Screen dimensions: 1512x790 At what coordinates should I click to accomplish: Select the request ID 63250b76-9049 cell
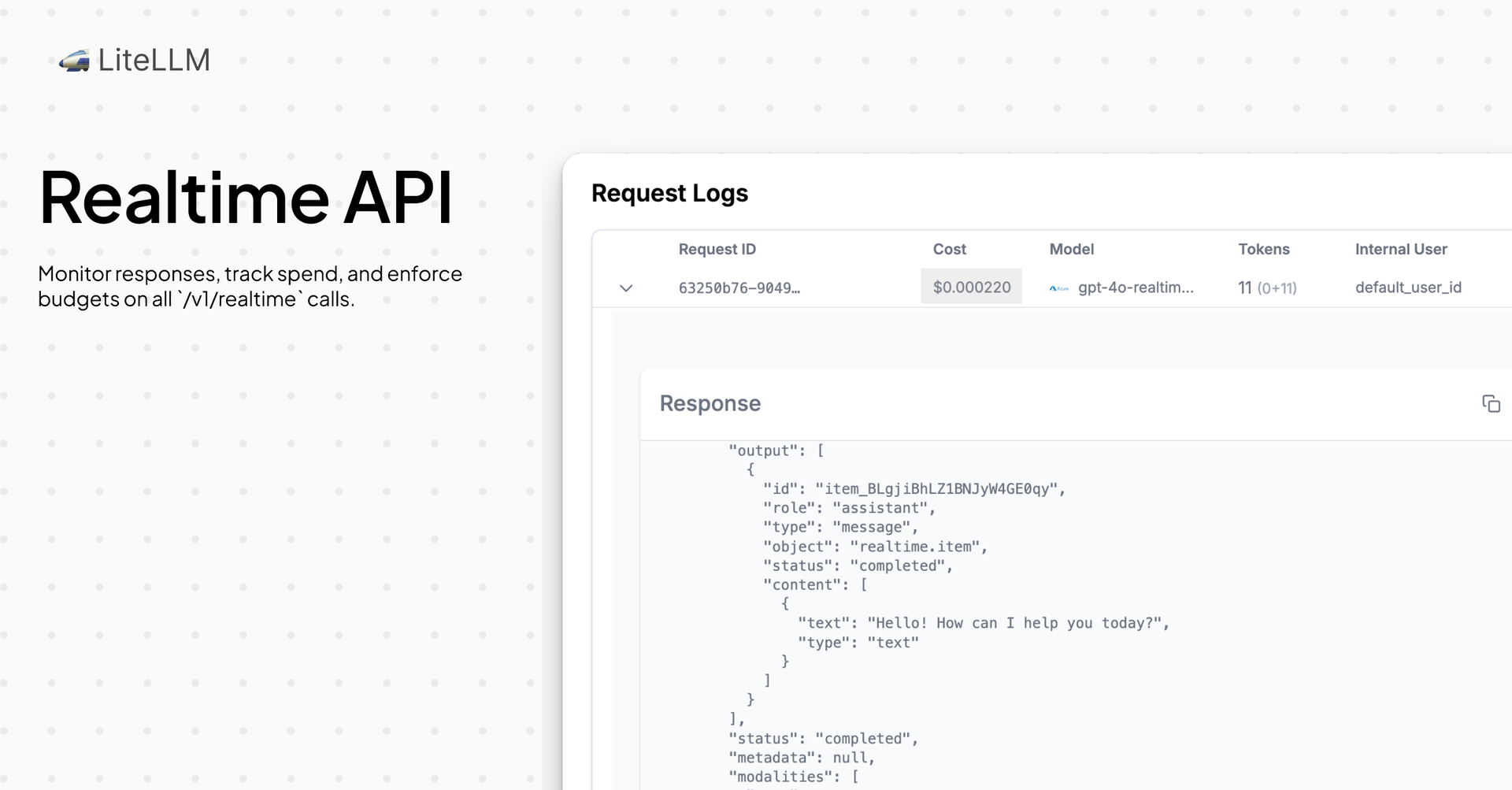[739, 288]
